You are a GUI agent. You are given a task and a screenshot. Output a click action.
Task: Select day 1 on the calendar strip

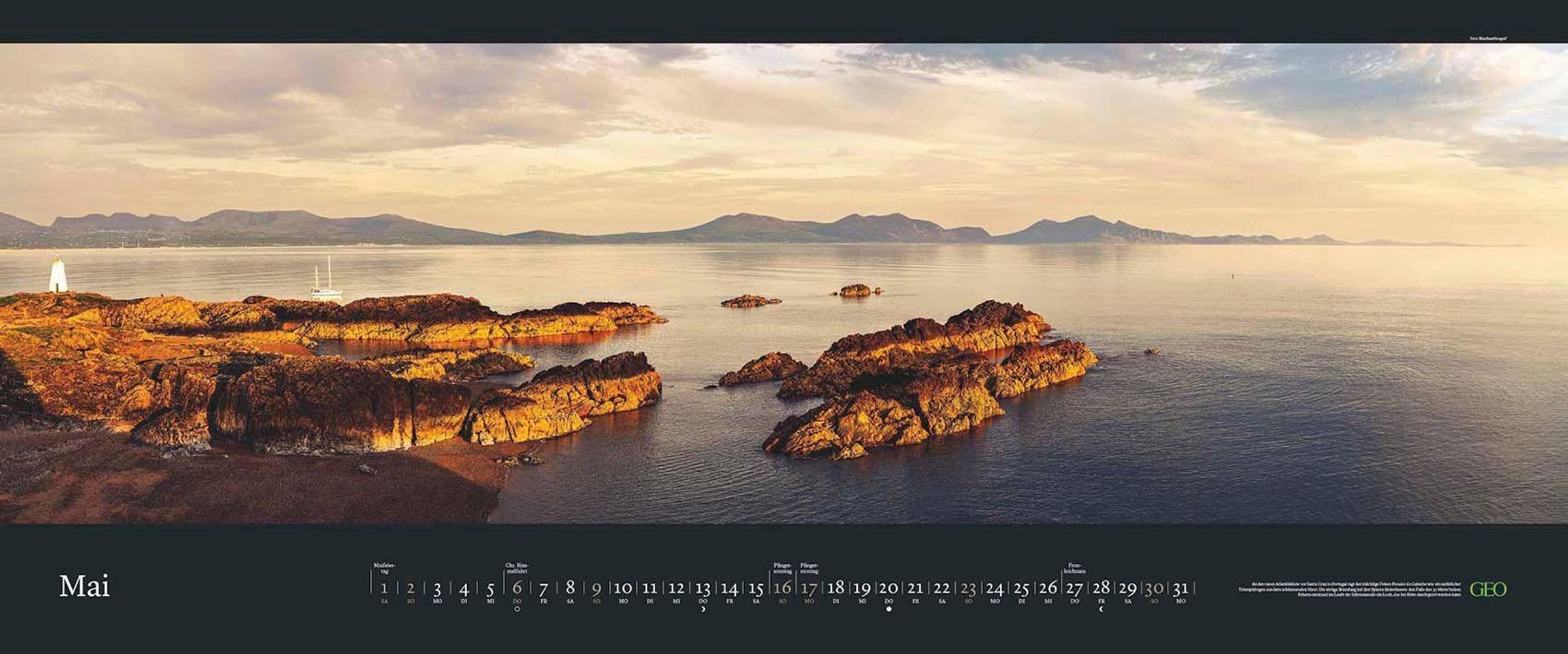tap(384, 588)
